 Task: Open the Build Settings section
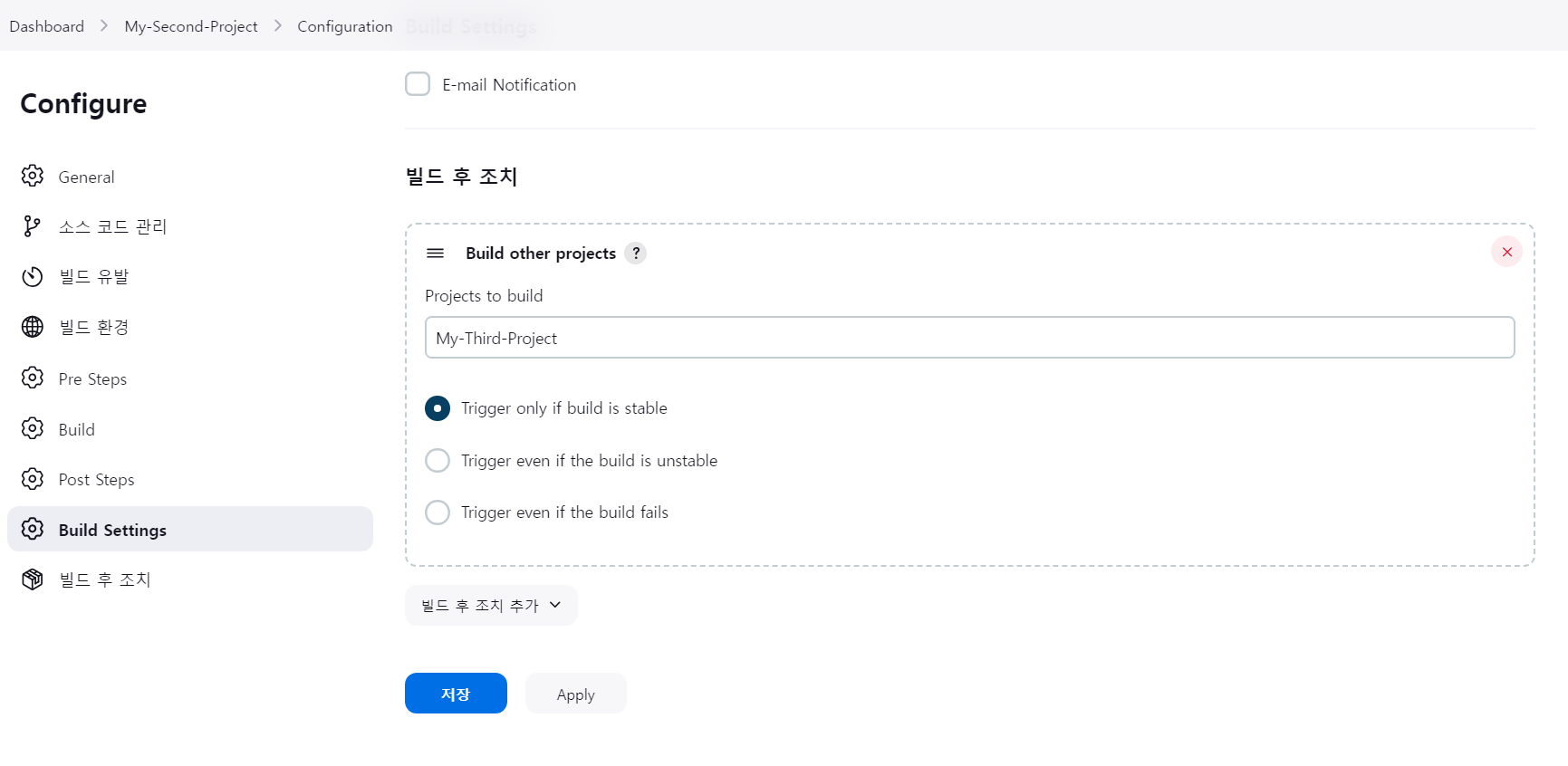tap(112, 530)
